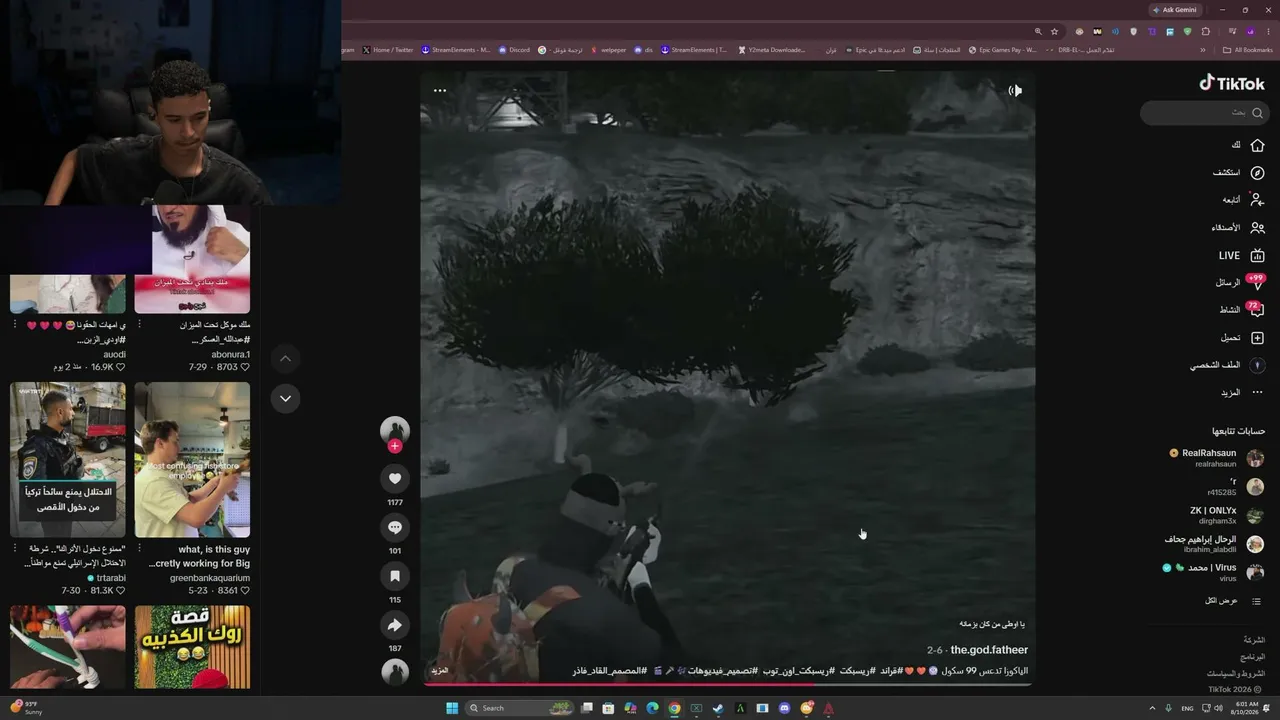Open the browser zoom magnifier icon

(1038, 31)
